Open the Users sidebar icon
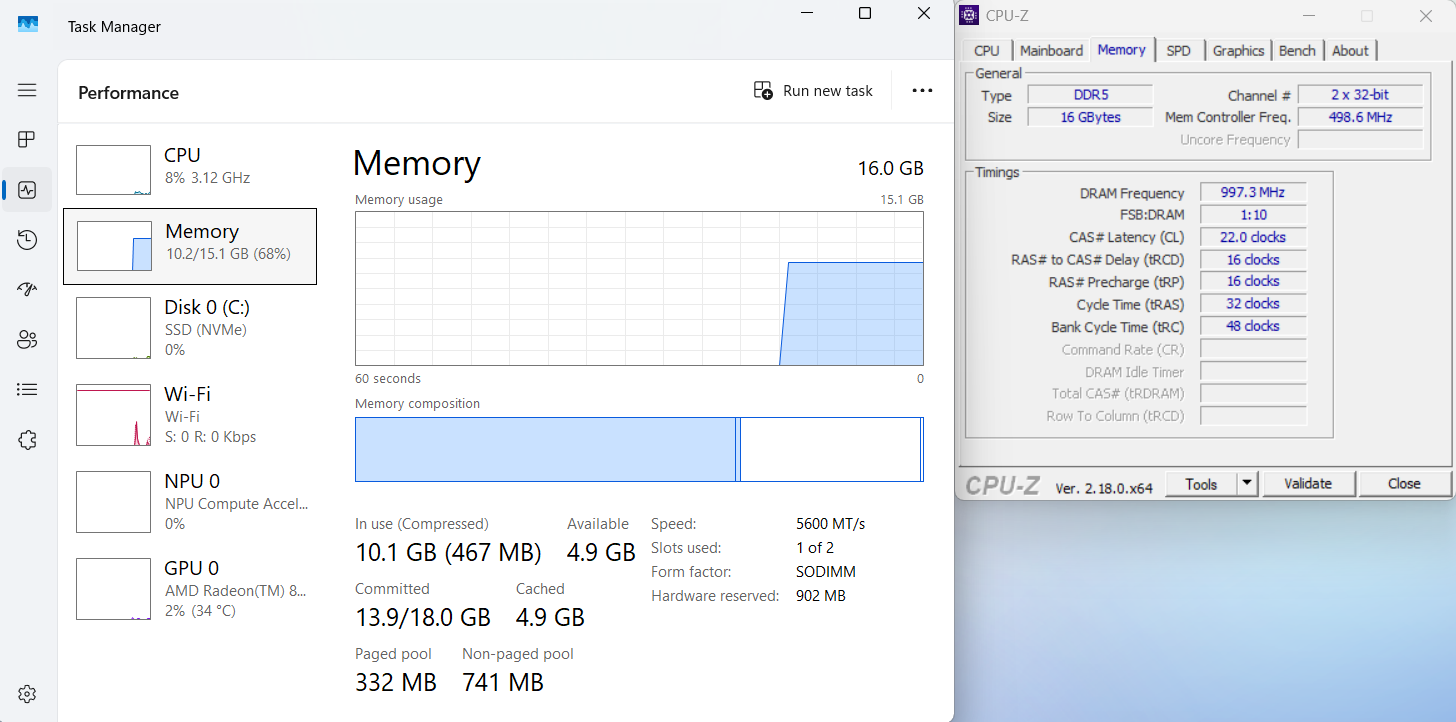 tap(27, 340)
